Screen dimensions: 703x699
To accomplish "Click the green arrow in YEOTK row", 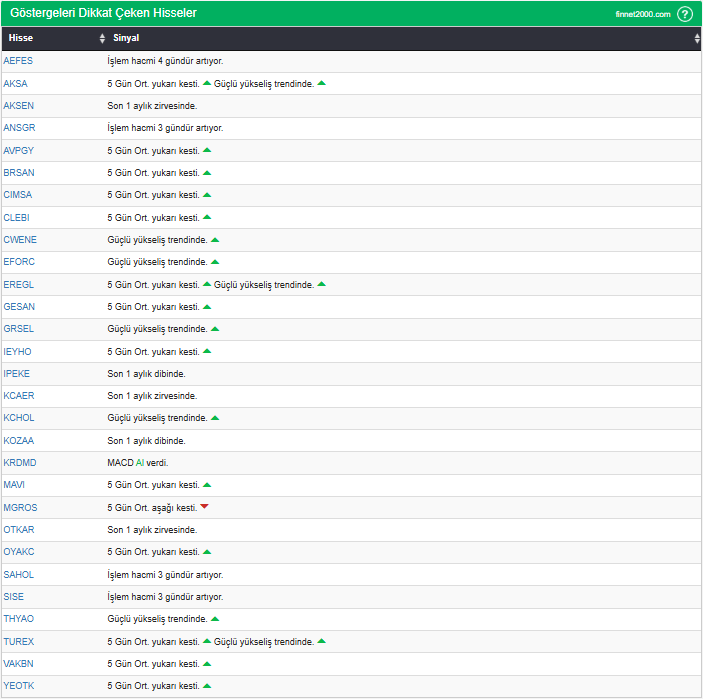I will point(207,686).
